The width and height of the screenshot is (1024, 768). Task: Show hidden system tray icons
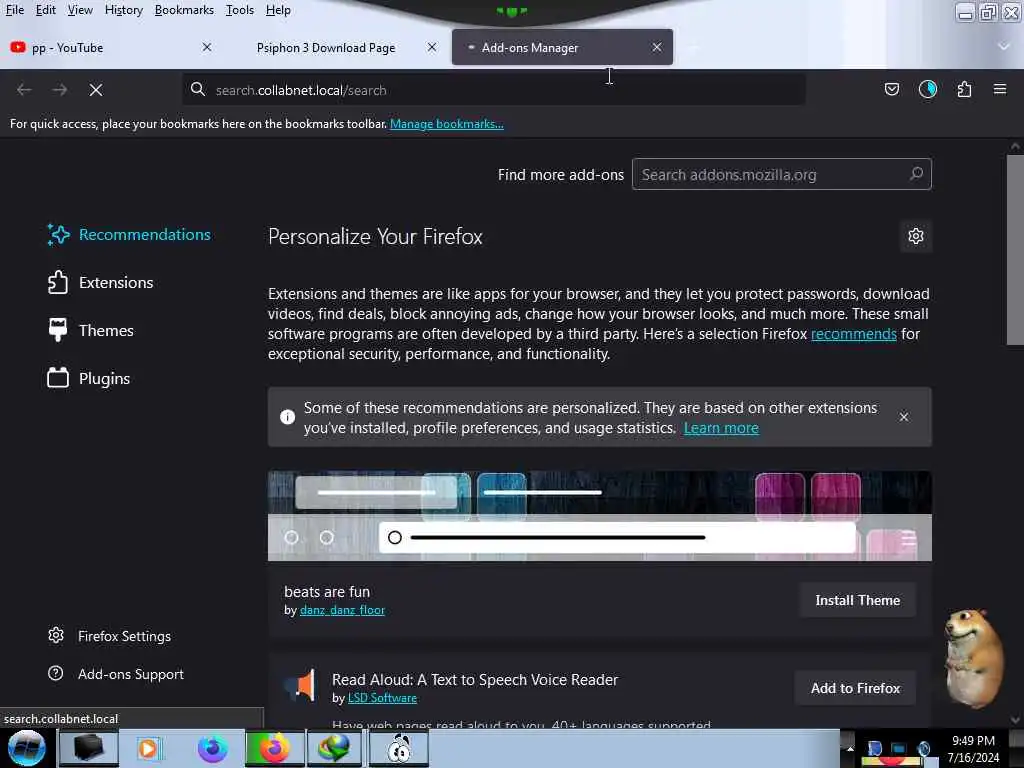[850, 748]
